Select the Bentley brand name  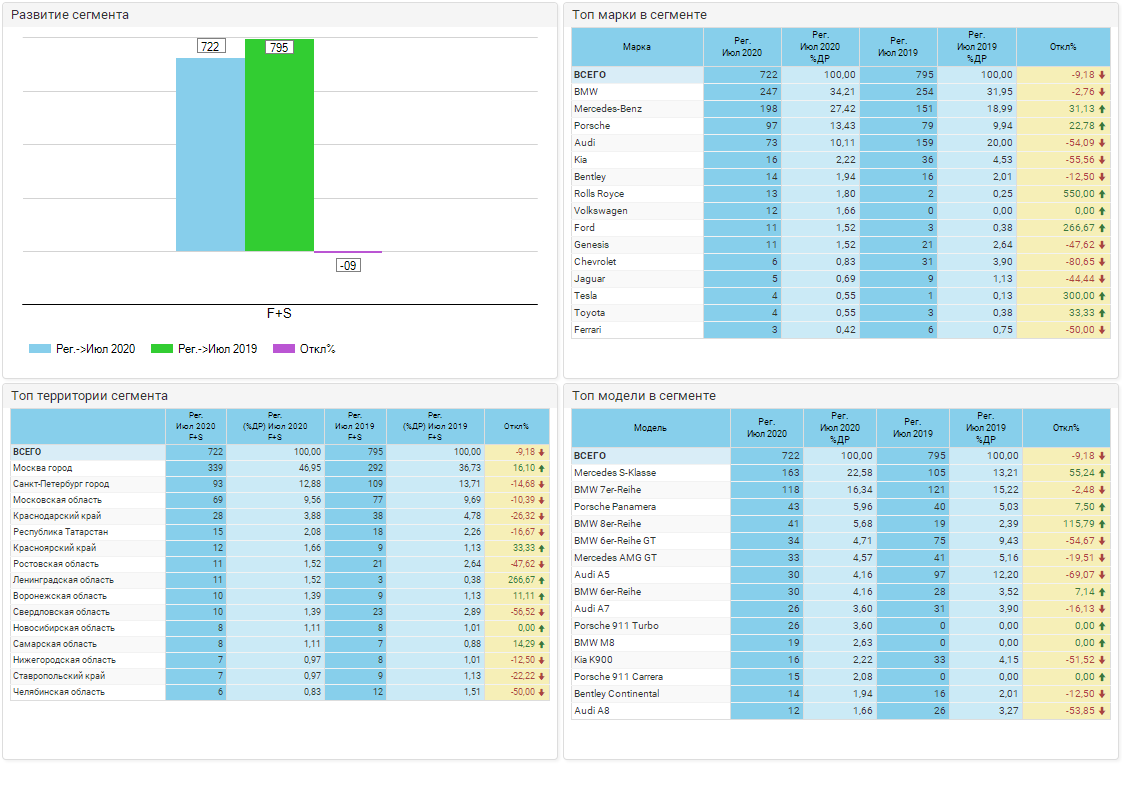click(590, 177)
